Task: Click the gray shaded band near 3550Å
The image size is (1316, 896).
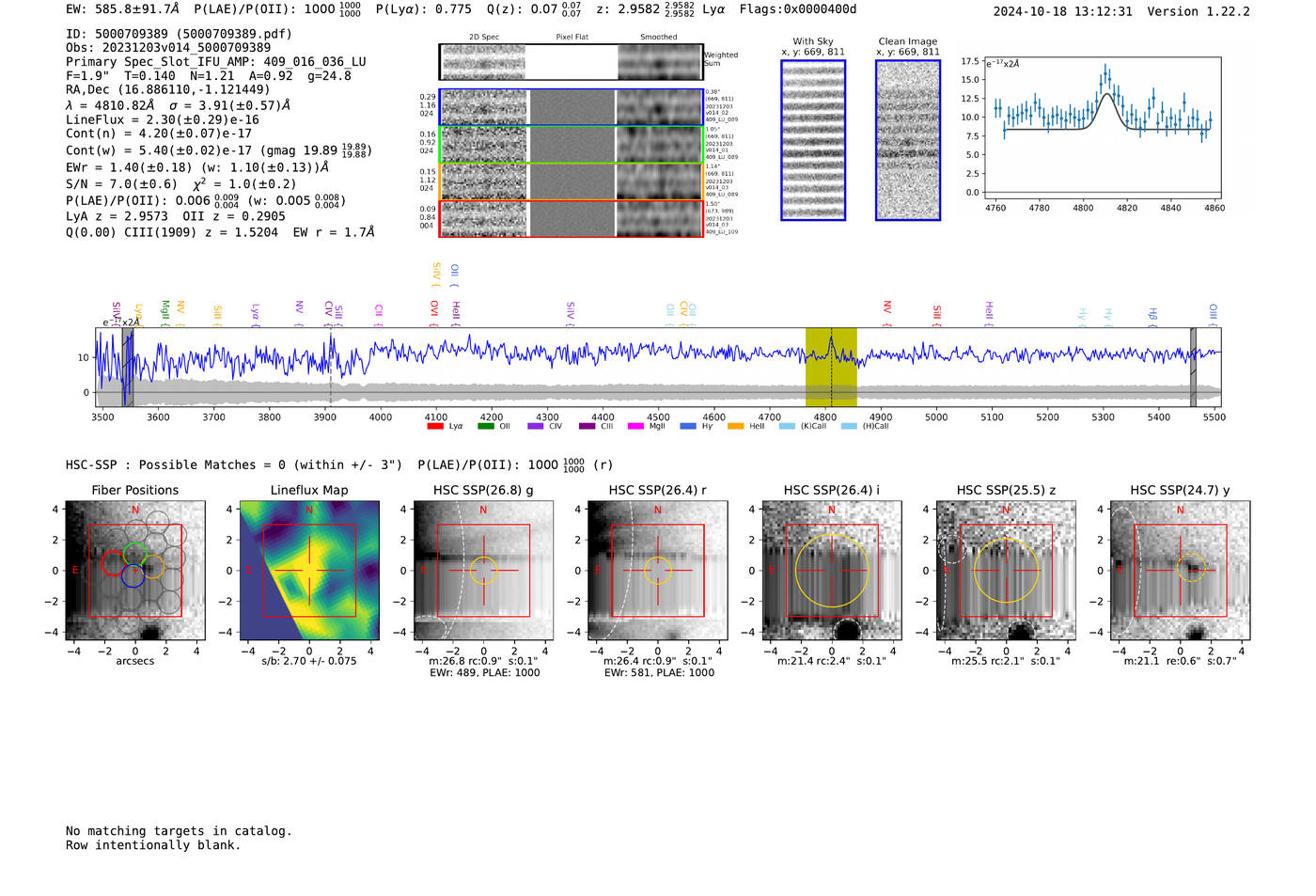Action: click(x=128, y=368)
